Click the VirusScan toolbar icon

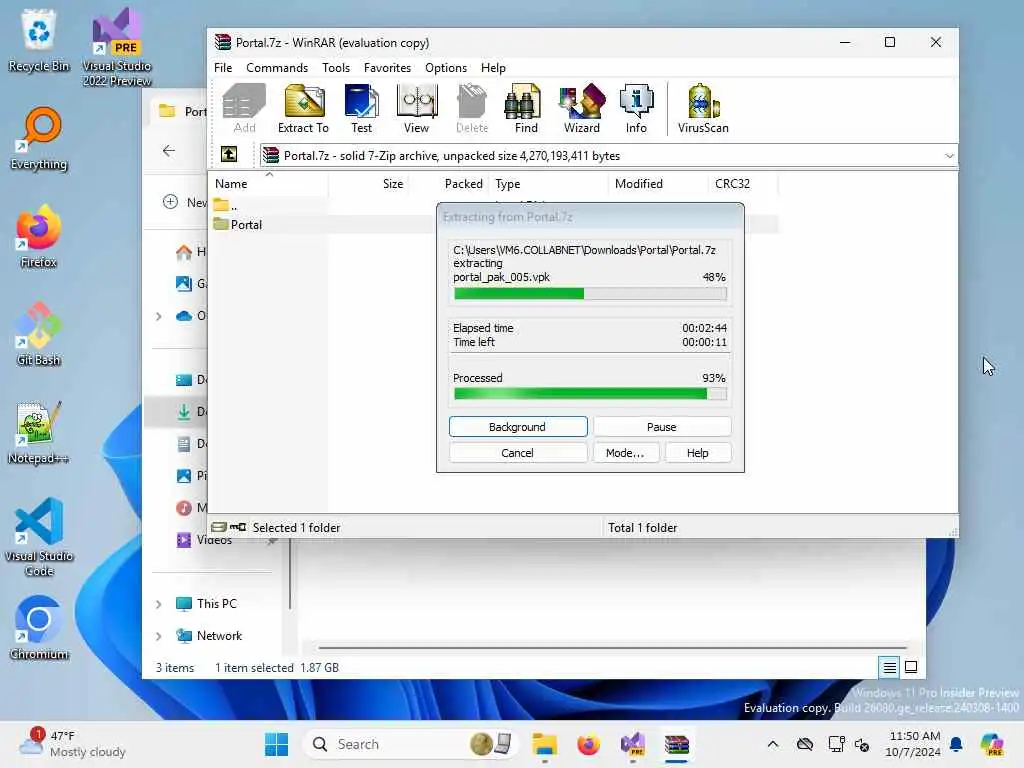pos(703,109)
